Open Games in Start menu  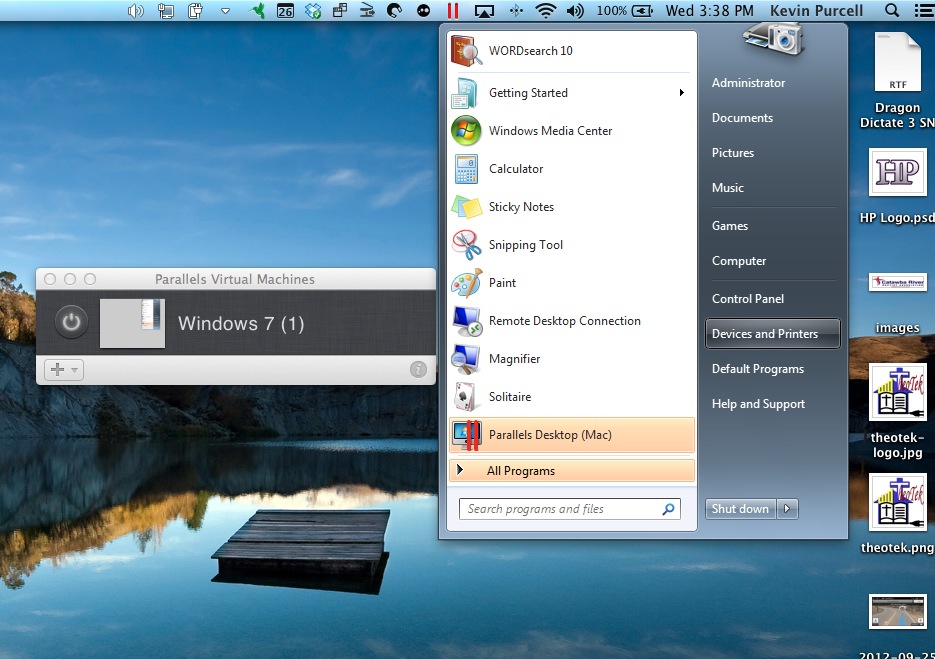729,226
